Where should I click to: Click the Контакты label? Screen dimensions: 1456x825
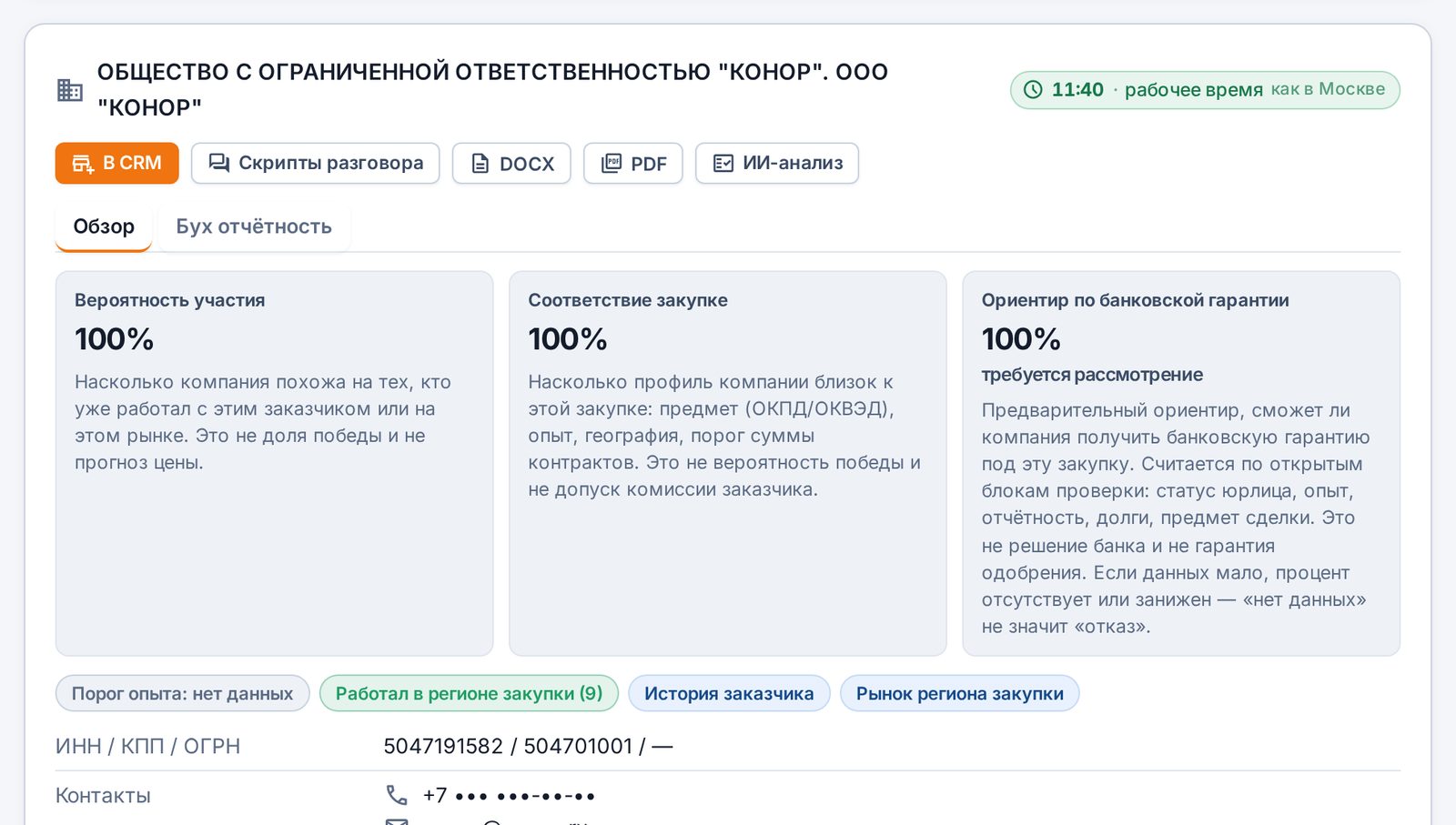103,795
